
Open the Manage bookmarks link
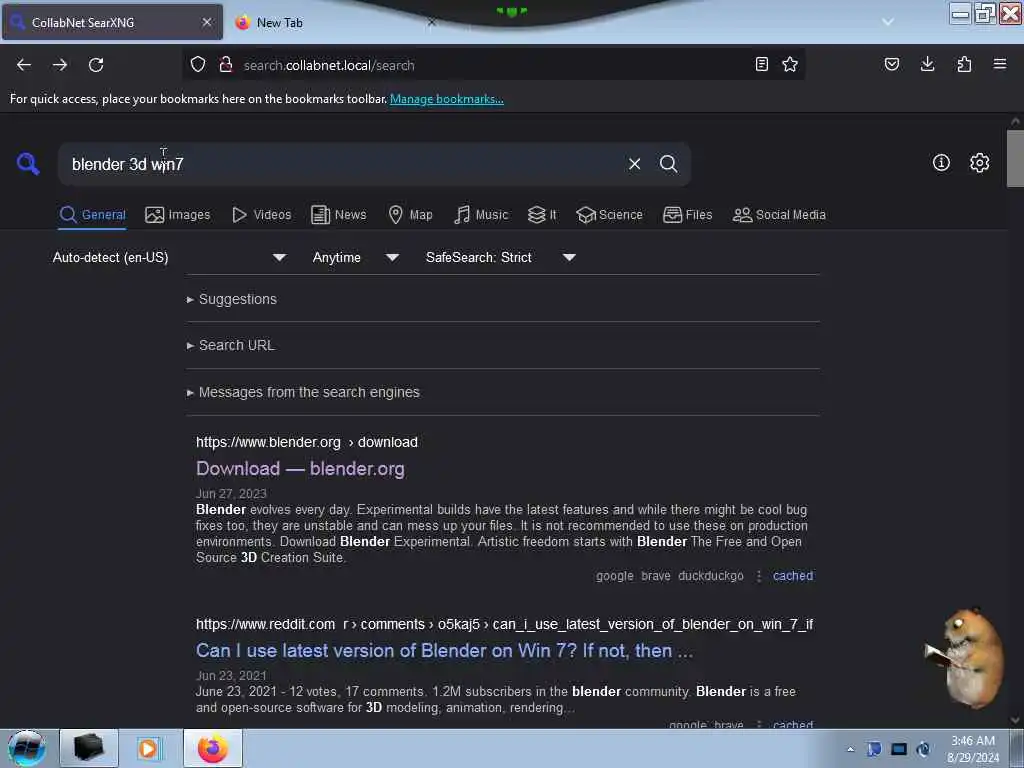(447, 99)
